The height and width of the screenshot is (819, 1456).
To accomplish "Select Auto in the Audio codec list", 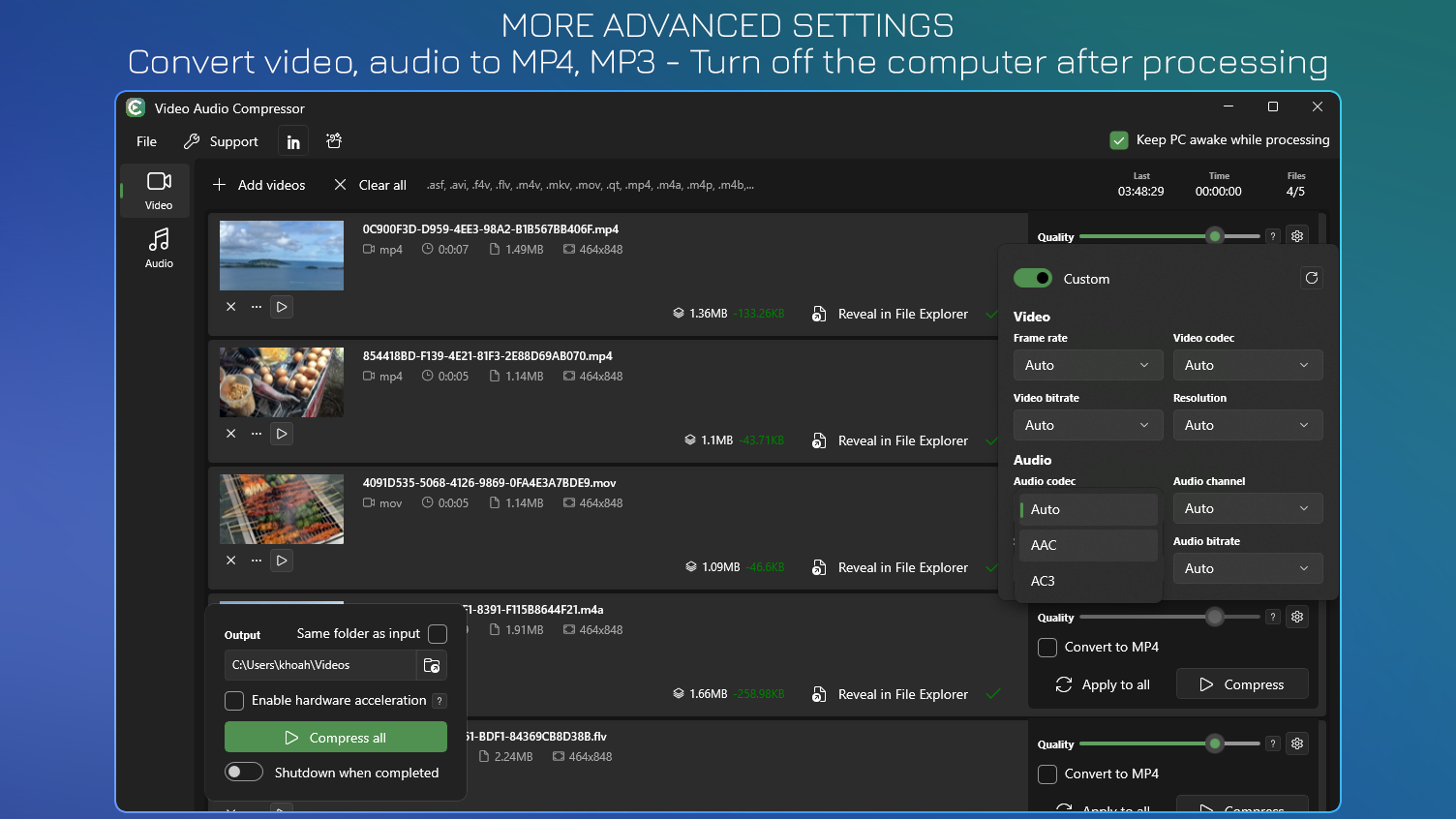I will [1088, 509].
